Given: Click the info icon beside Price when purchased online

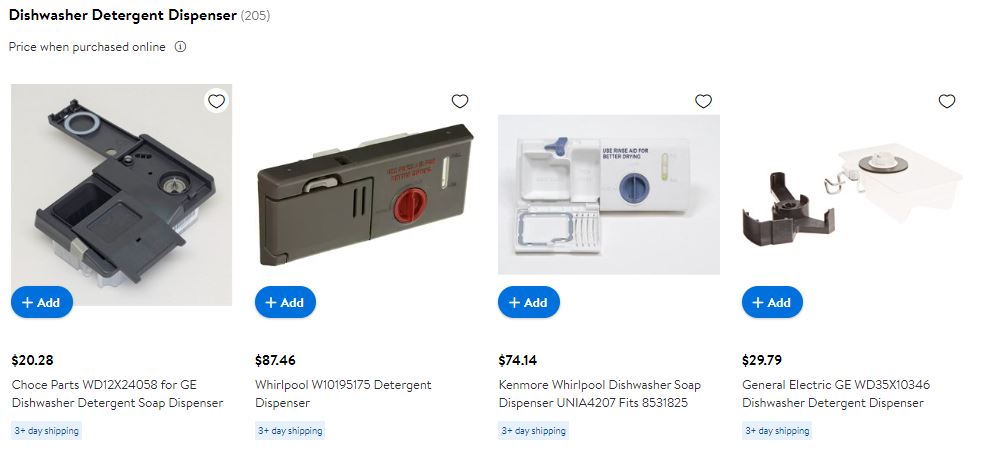Looking at the screenshot, I should (x=180, y=47).
